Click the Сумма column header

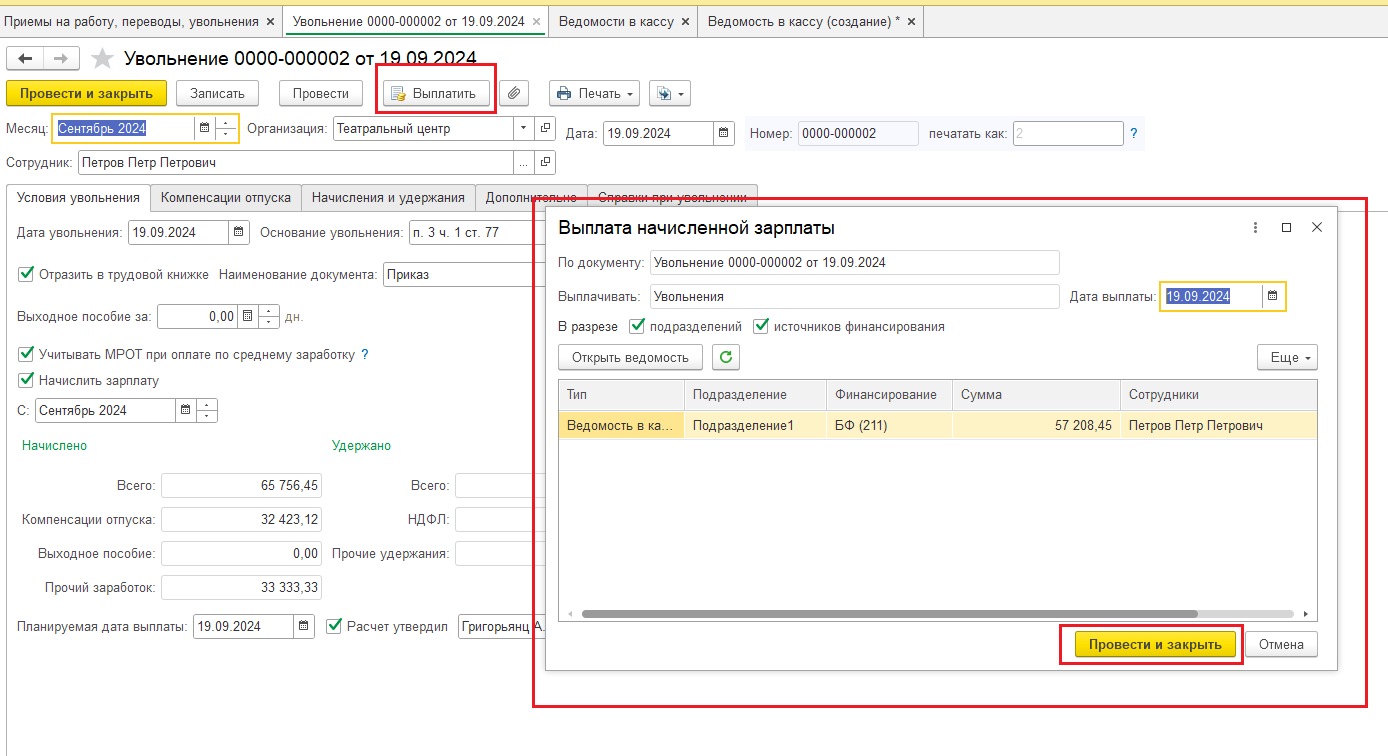pos(1036,394)
